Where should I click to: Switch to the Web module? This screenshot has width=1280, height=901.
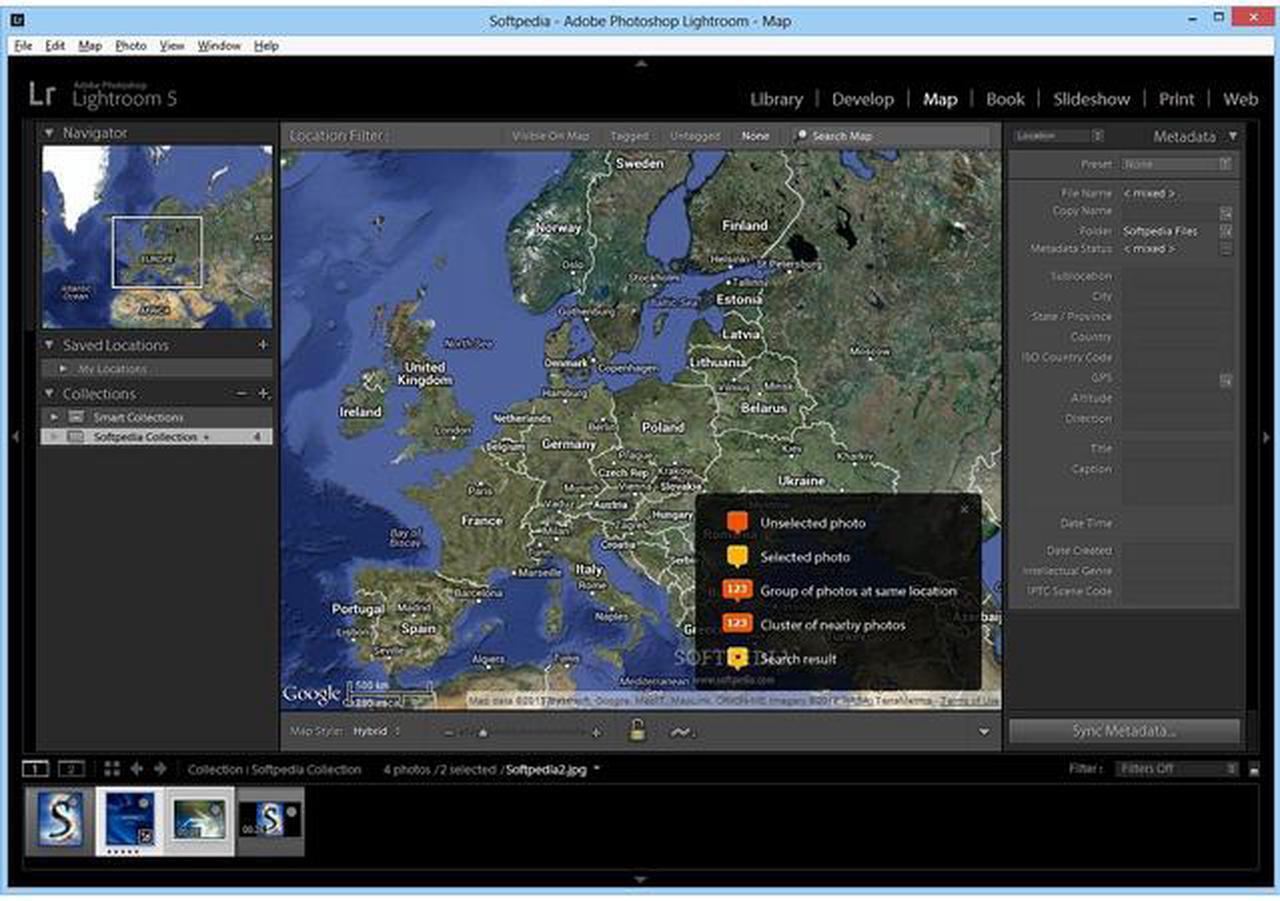coord(1241,99)
